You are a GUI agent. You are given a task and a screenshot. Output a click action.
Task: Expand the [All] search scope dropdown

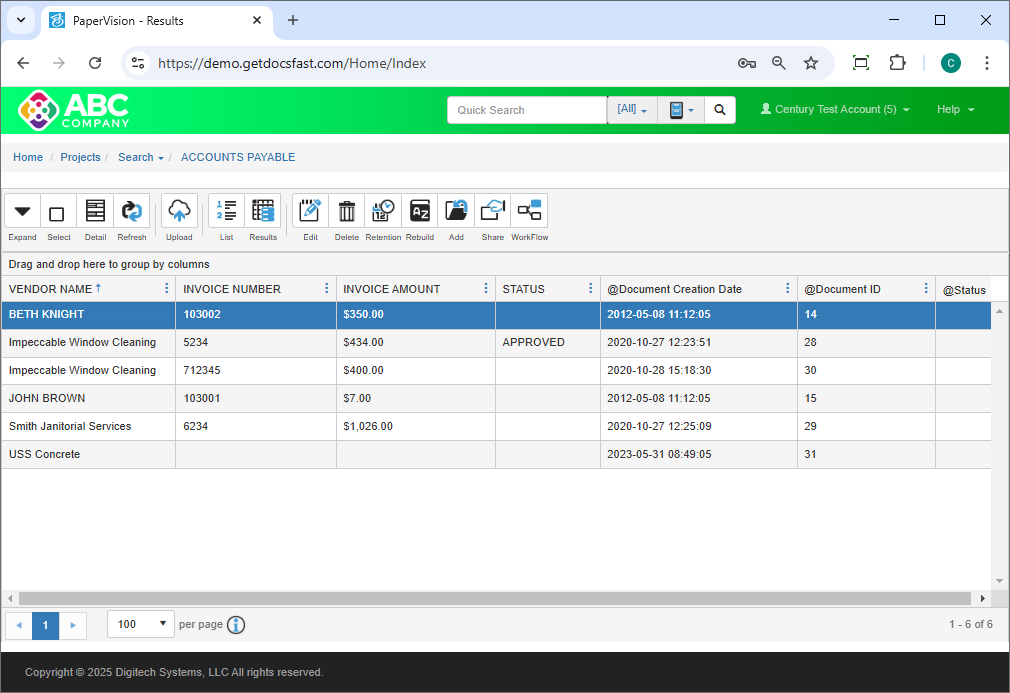632,110
